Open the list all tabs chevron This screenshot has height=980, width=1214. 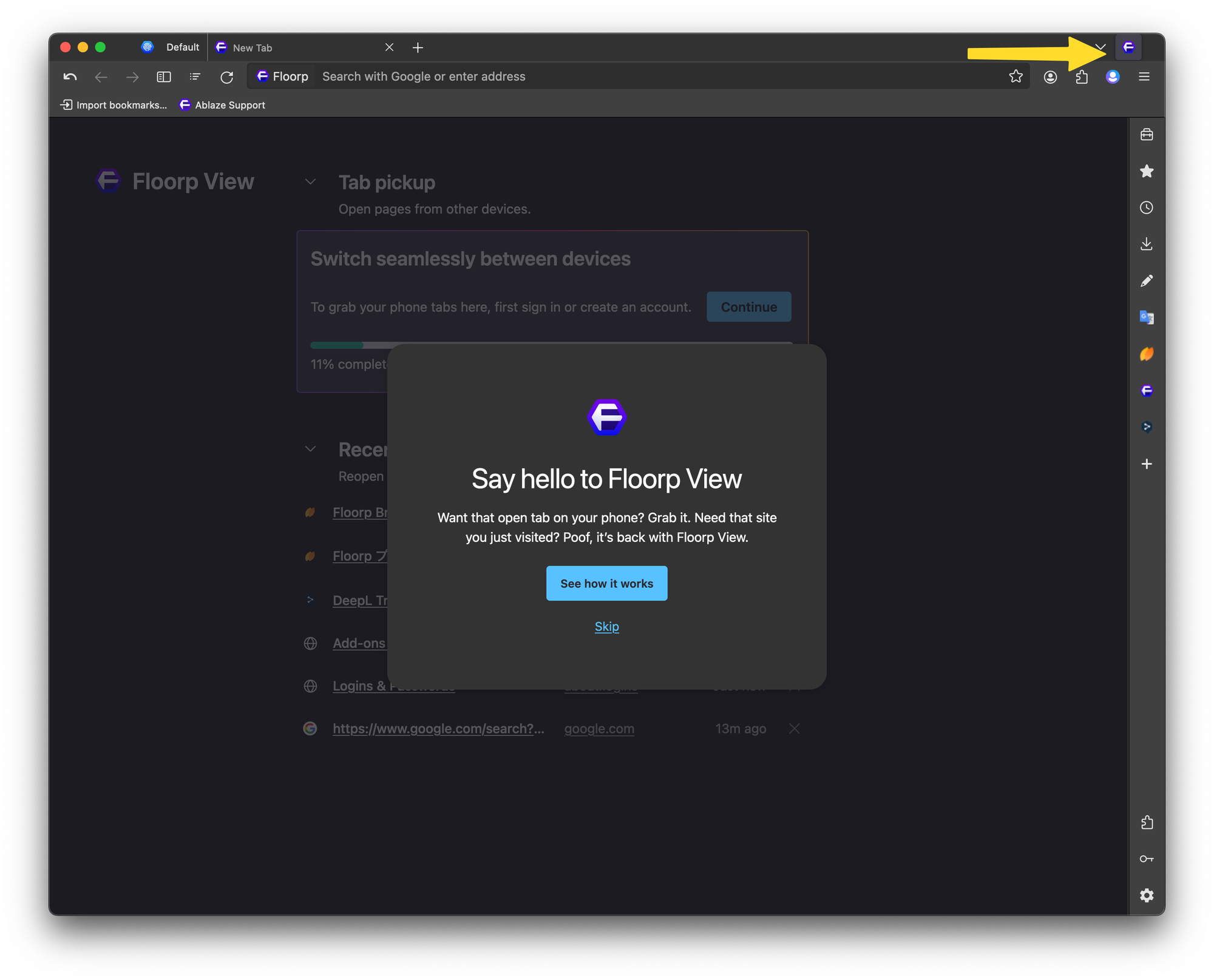1100,47
